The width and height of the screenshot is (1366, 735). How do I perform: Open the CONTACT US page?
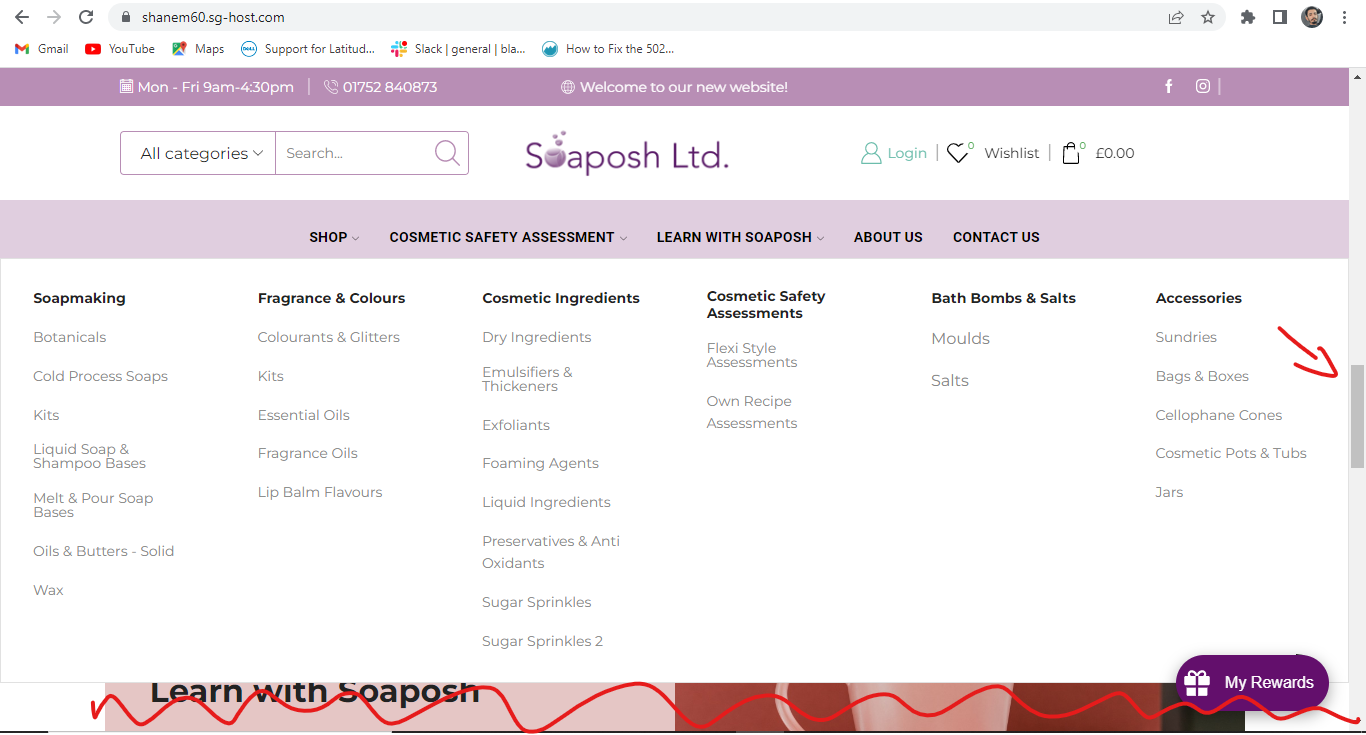[x=996, y=237]
